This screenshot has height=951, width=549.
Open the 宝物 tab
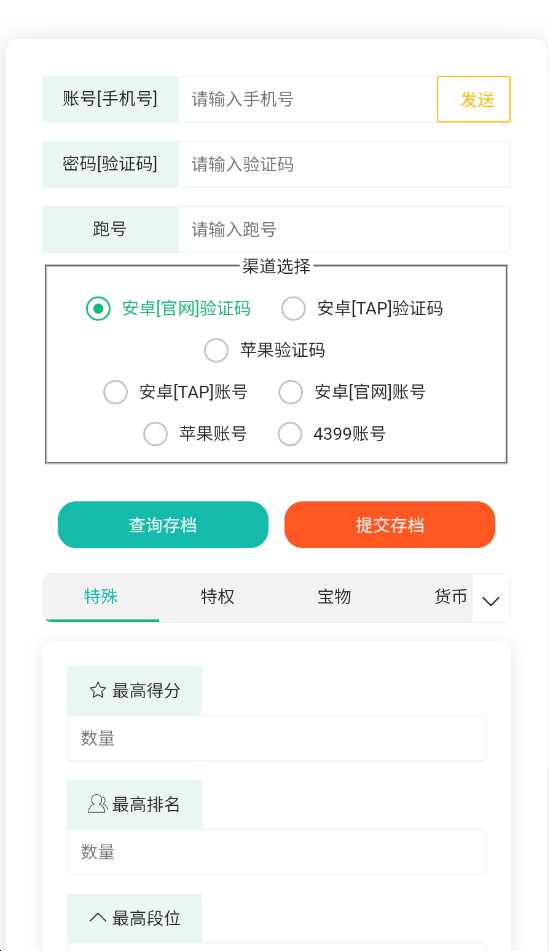click(334, 597)
